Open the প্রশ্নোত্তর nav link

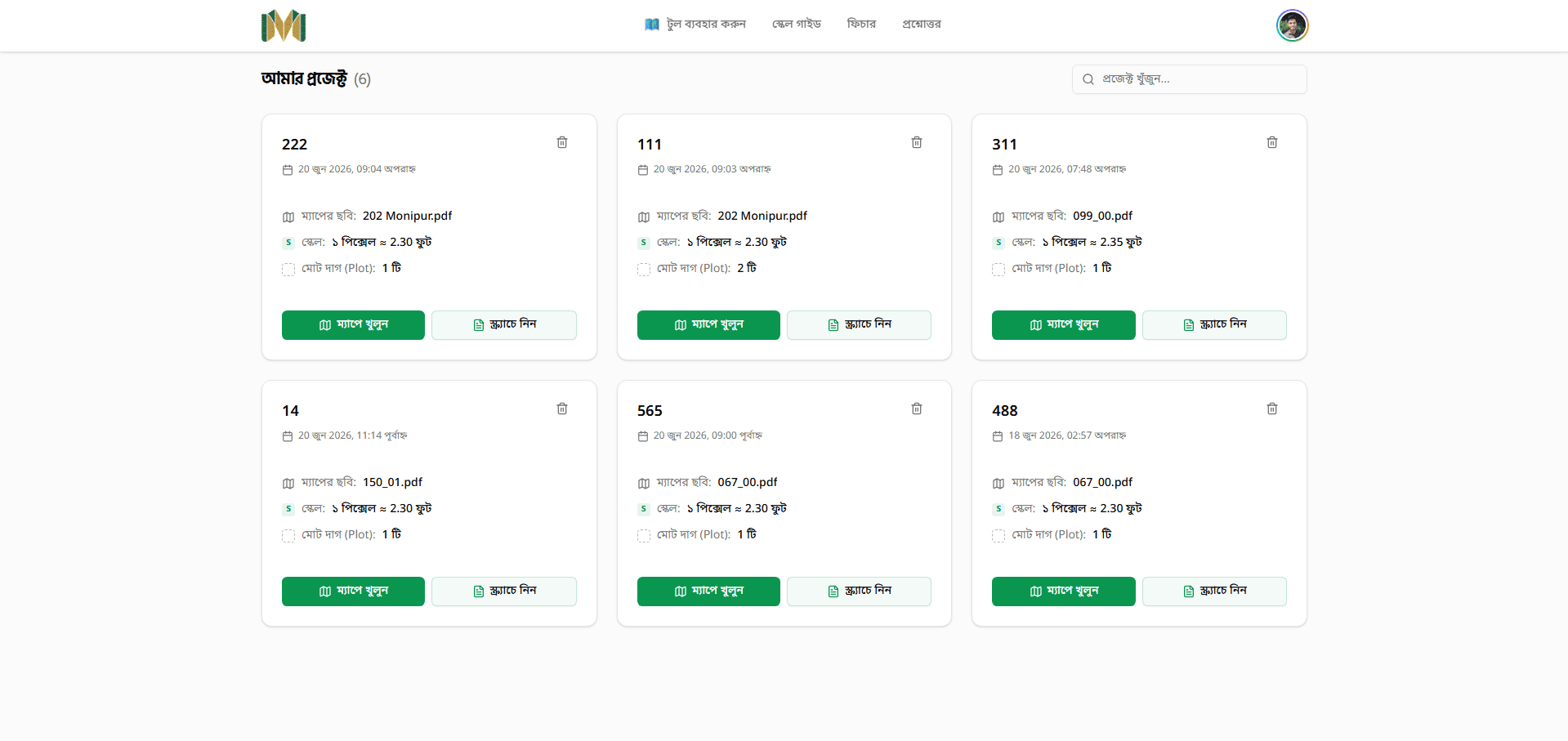tap(922, 25)
